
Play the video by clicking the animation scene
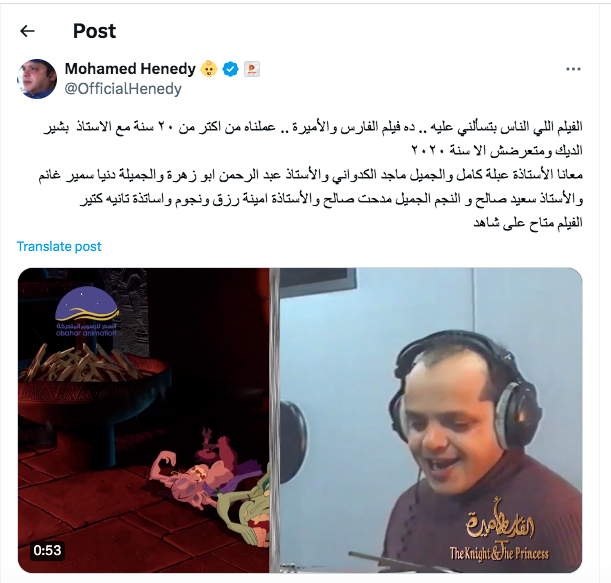[x=143, y=420]
